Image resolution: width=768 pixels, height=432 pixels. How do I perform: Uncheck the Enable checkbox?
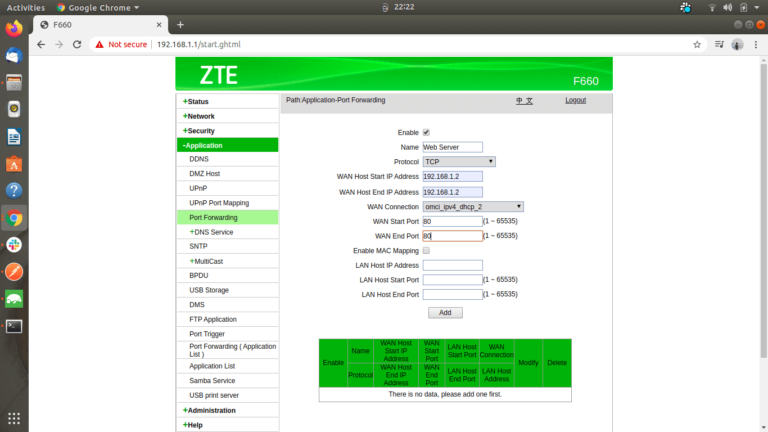click(x=427, y=132)
